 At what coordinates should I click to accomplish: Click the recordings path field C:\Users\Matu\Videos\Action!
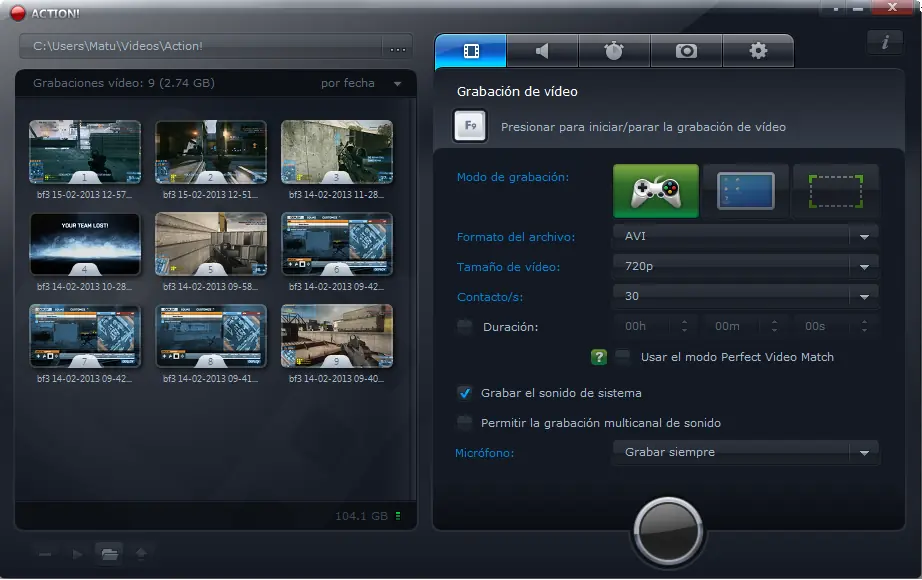(x=201, y=46)
